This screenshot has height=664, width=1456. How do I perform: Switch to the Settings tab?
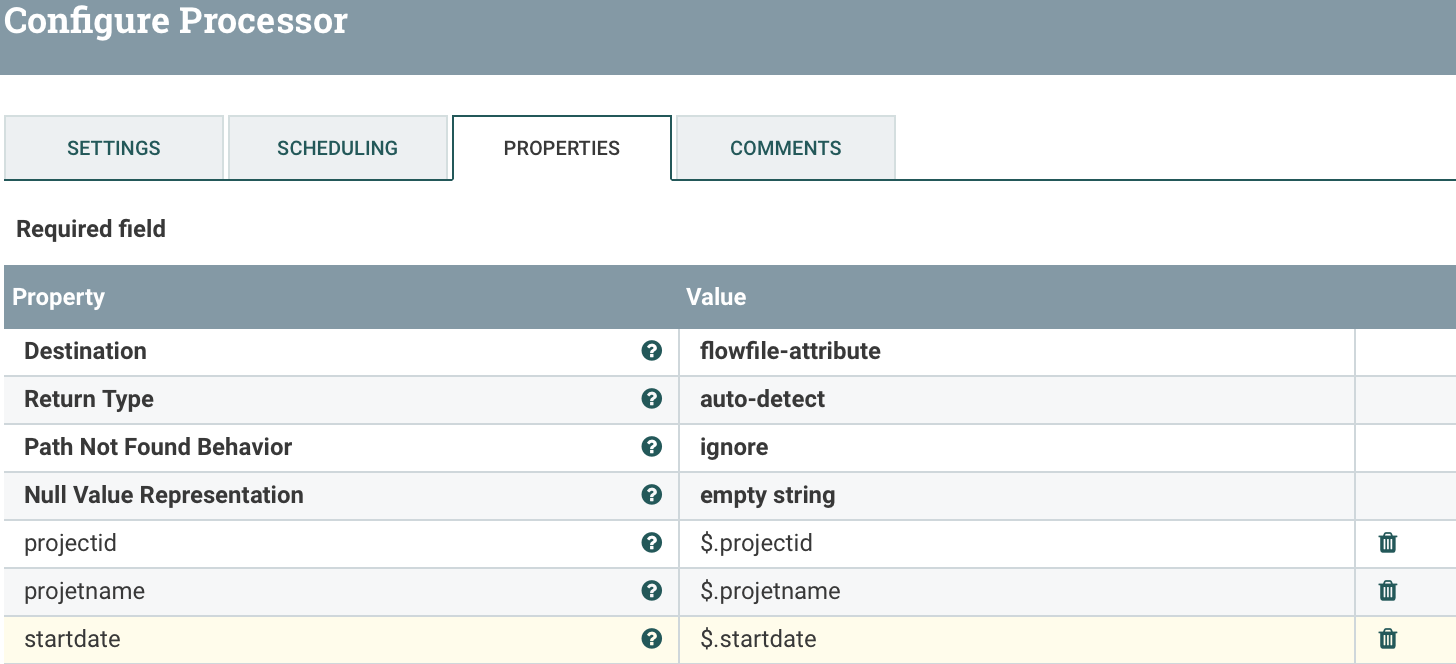pyautogui.click(x=113, y=147)
